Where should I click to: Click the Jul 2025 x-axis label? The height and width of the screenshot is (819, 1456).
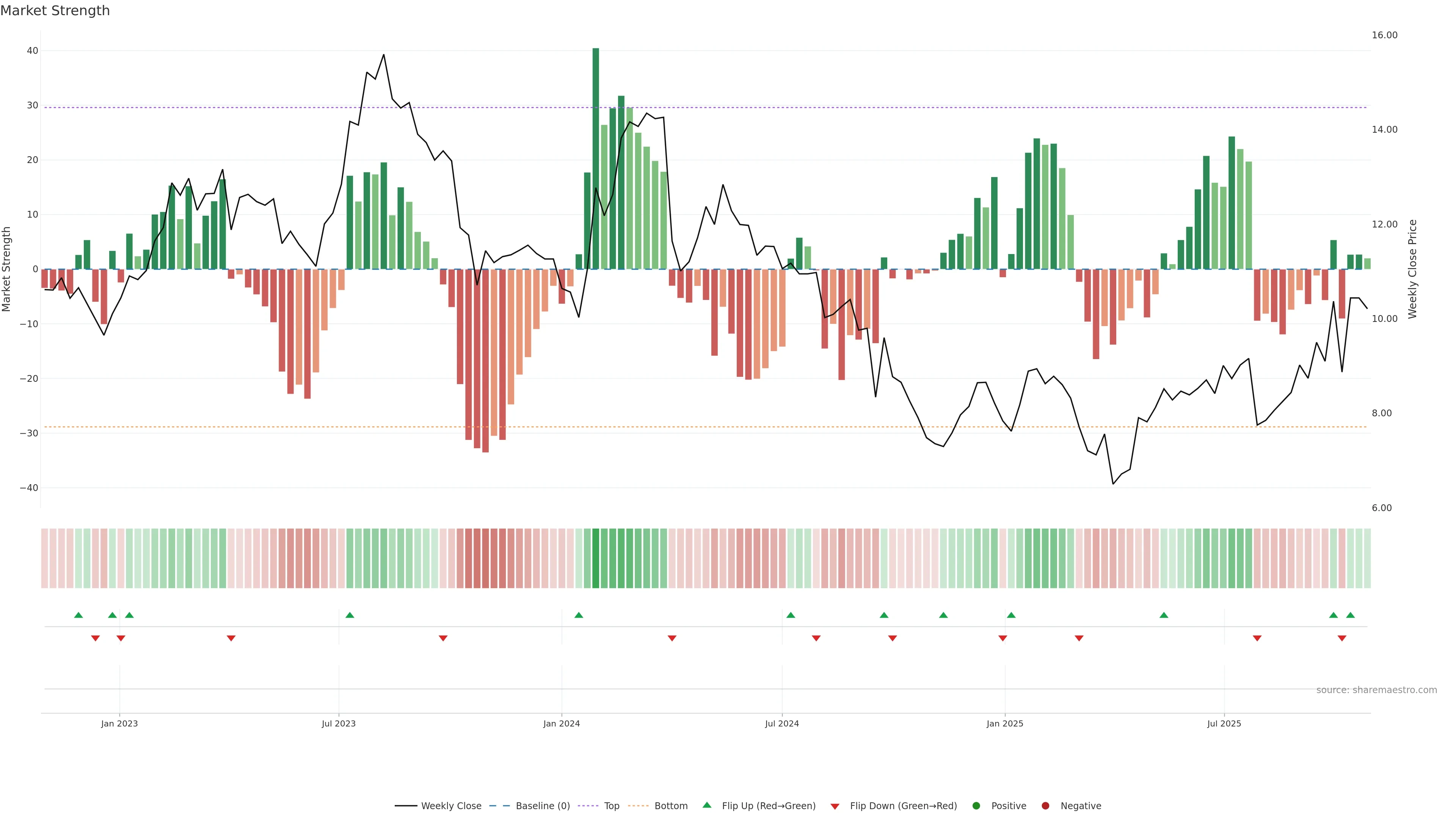(x=1224, y=723)
